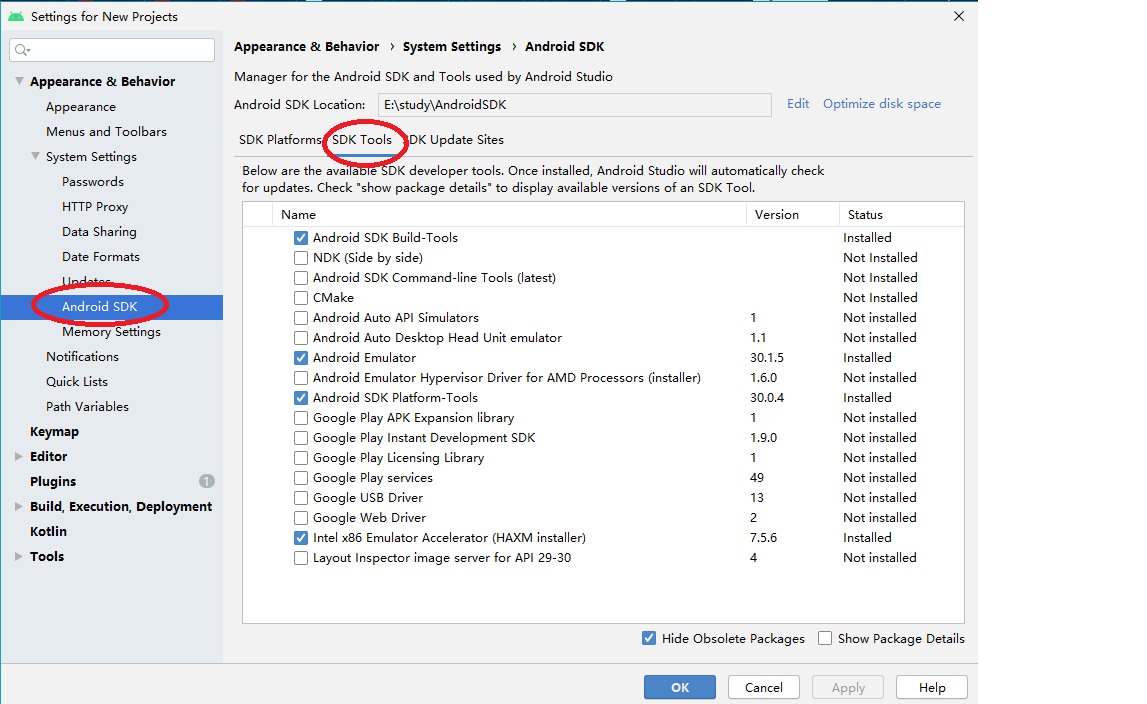Click the Cancel button
This screenshot has width=1147, height=704.
(x=764, y=687)
